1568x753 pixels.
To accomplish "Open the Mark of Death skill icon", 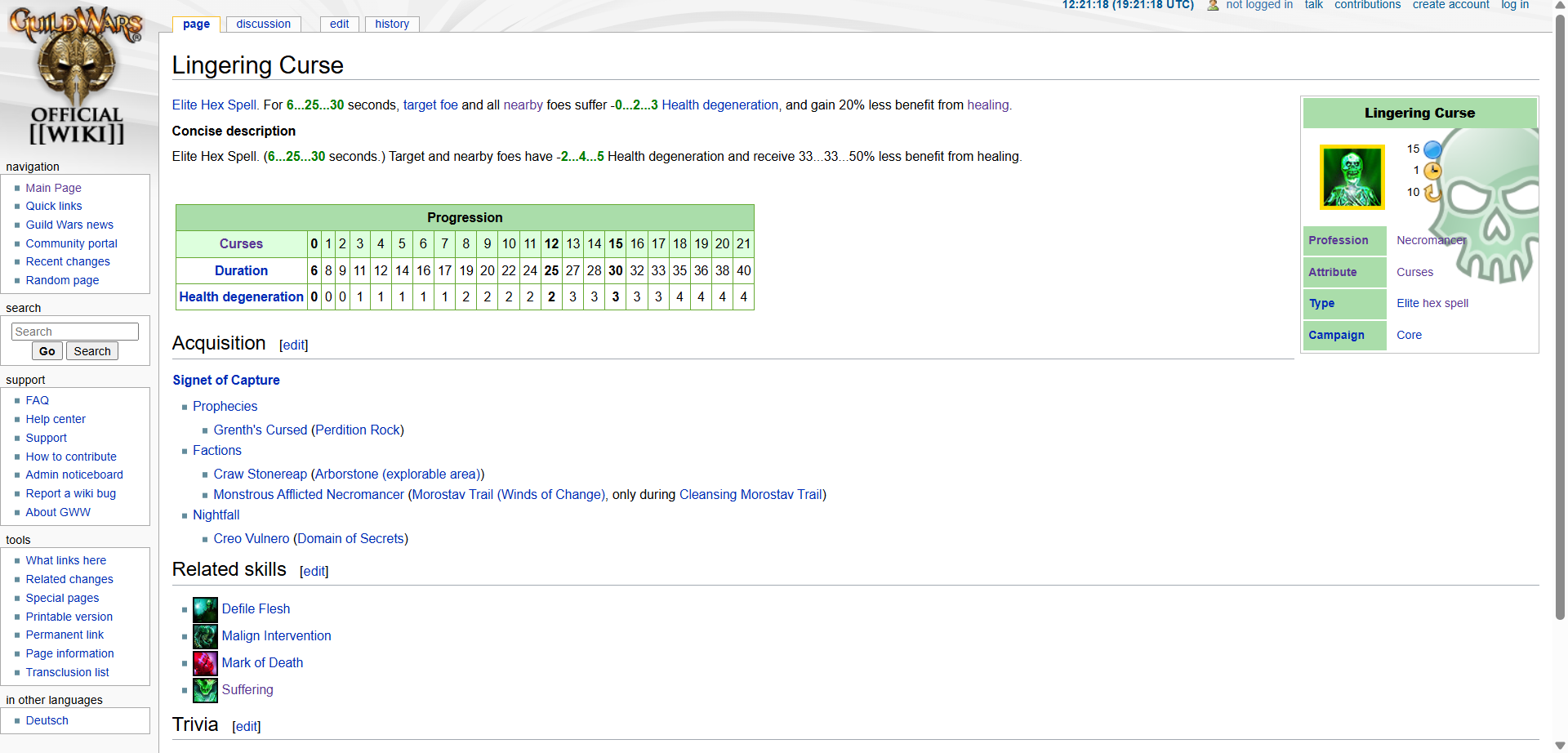I will 205,663.
